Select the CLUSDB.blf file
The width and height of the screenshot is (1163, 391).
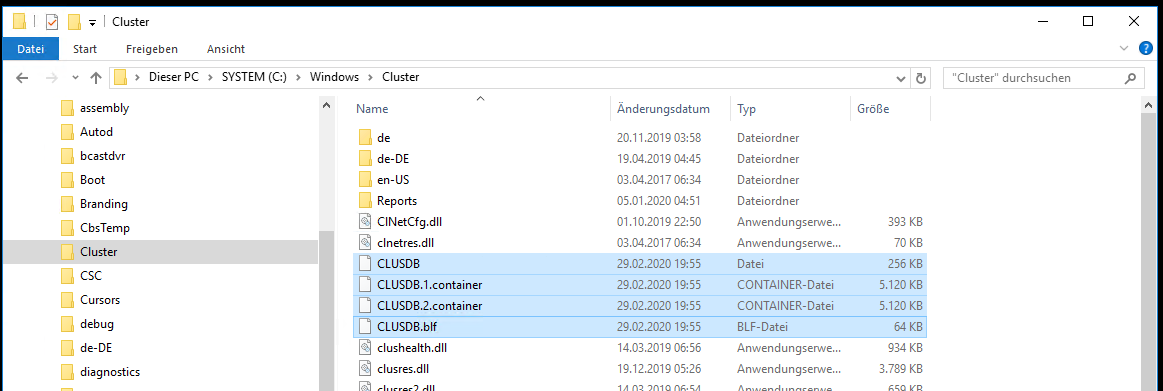639,326
